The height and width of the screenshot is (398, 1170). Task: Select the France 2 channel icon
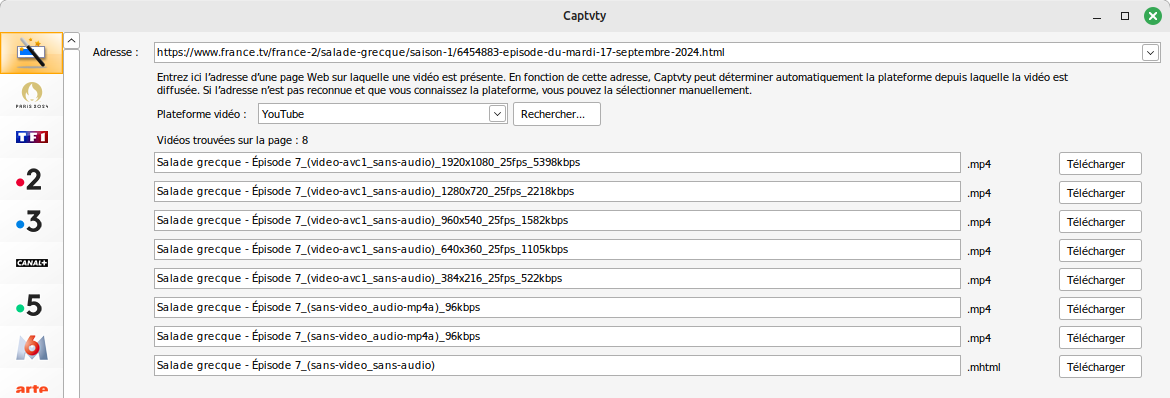click(31, 178)
